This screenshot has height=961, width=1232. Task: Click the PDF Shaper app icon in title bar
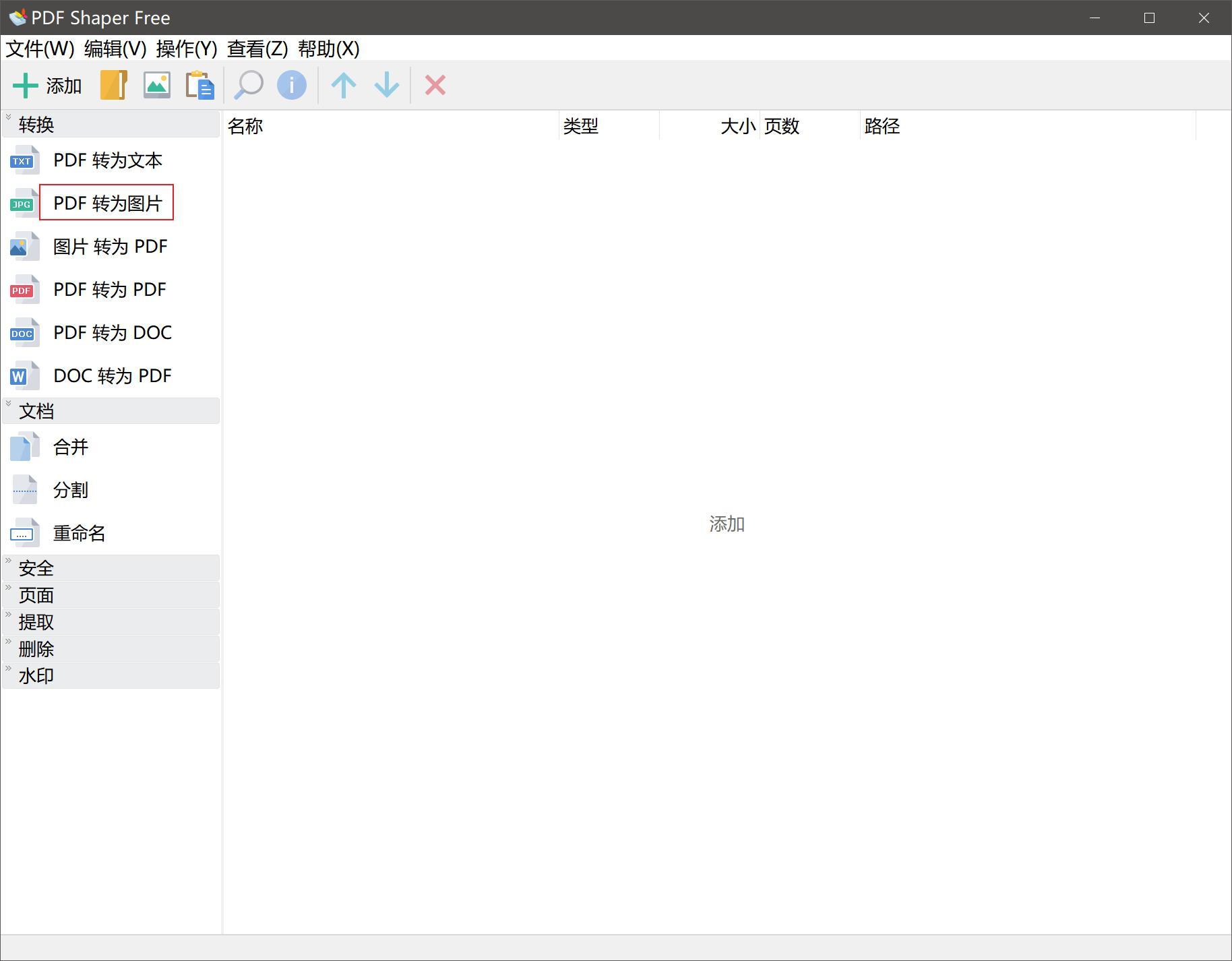pyautogui.click(x=18, y=17)
